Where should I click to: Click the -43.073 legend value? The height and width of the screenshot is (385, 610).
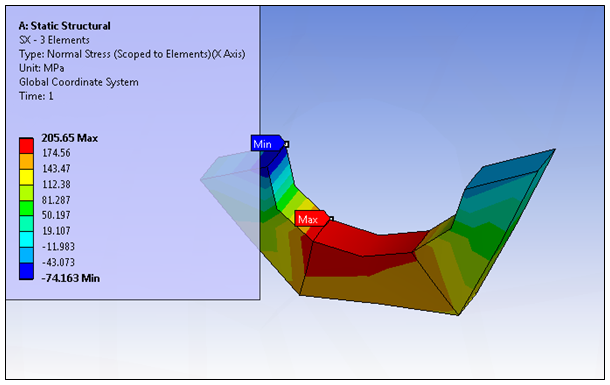(58, 262)
